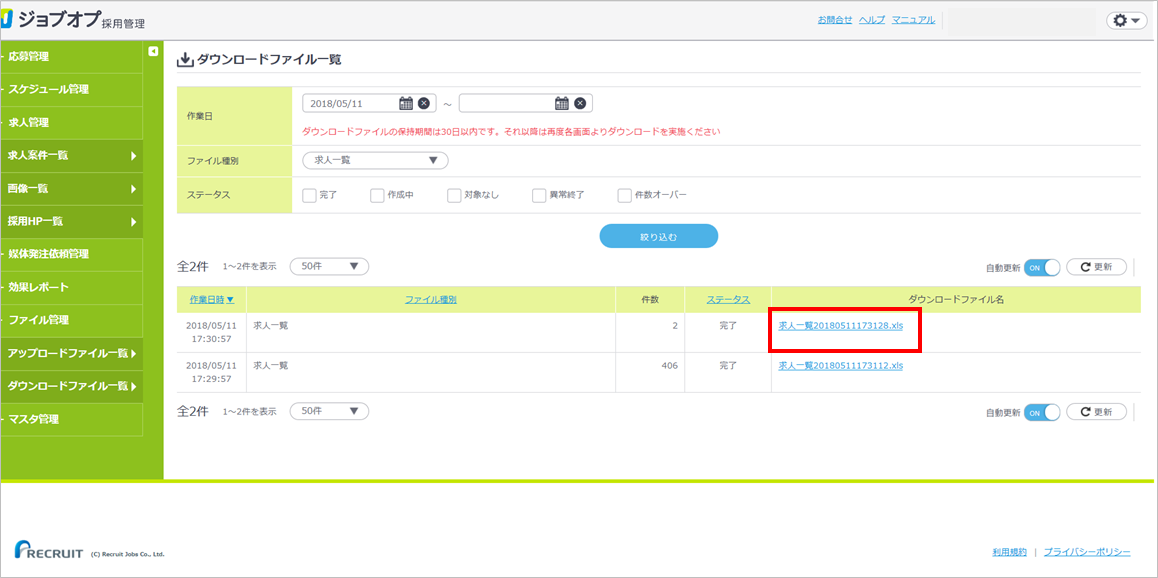Image resolution: width=1158 pixels, height=578 pixels.
Task: Open the end date calendar picker
Action: click(x=562, y=103)
